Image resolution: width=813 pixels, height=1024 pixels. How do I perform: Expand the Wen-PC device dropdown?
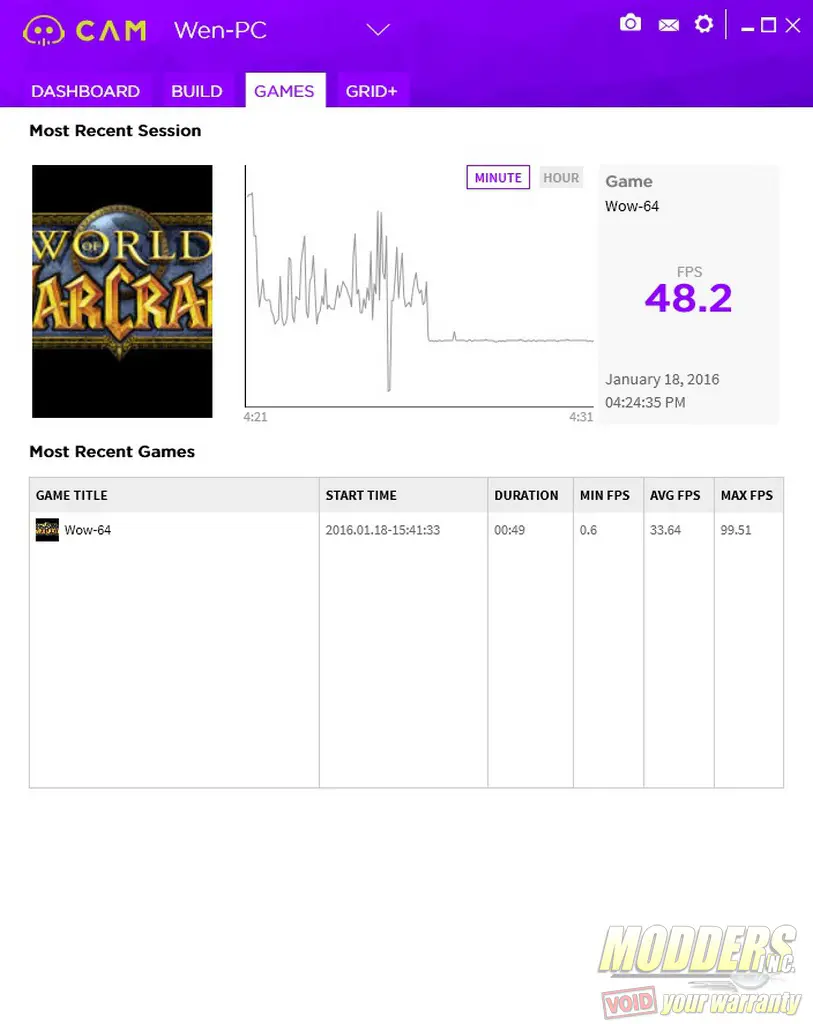point(378,30)
